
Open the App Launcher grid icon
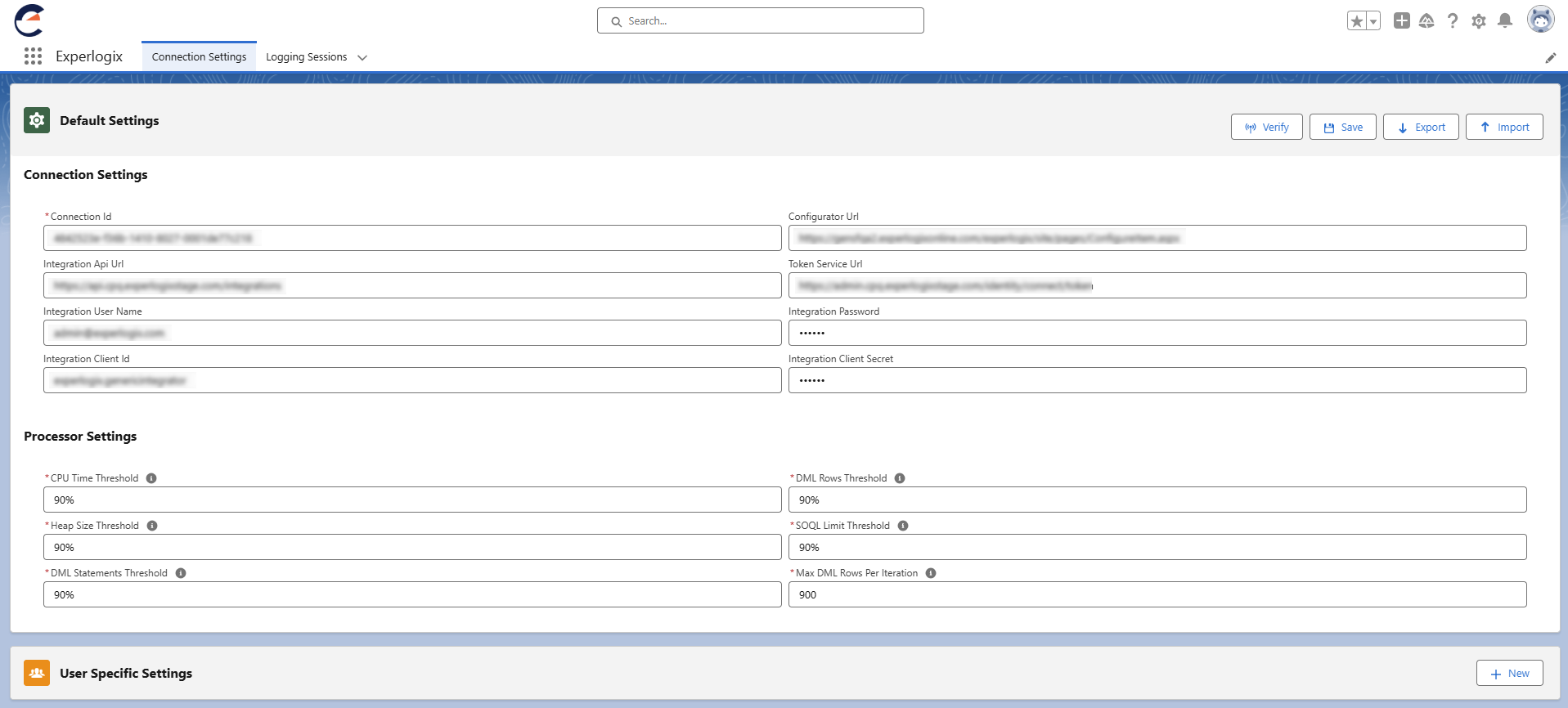click(33, 56)
